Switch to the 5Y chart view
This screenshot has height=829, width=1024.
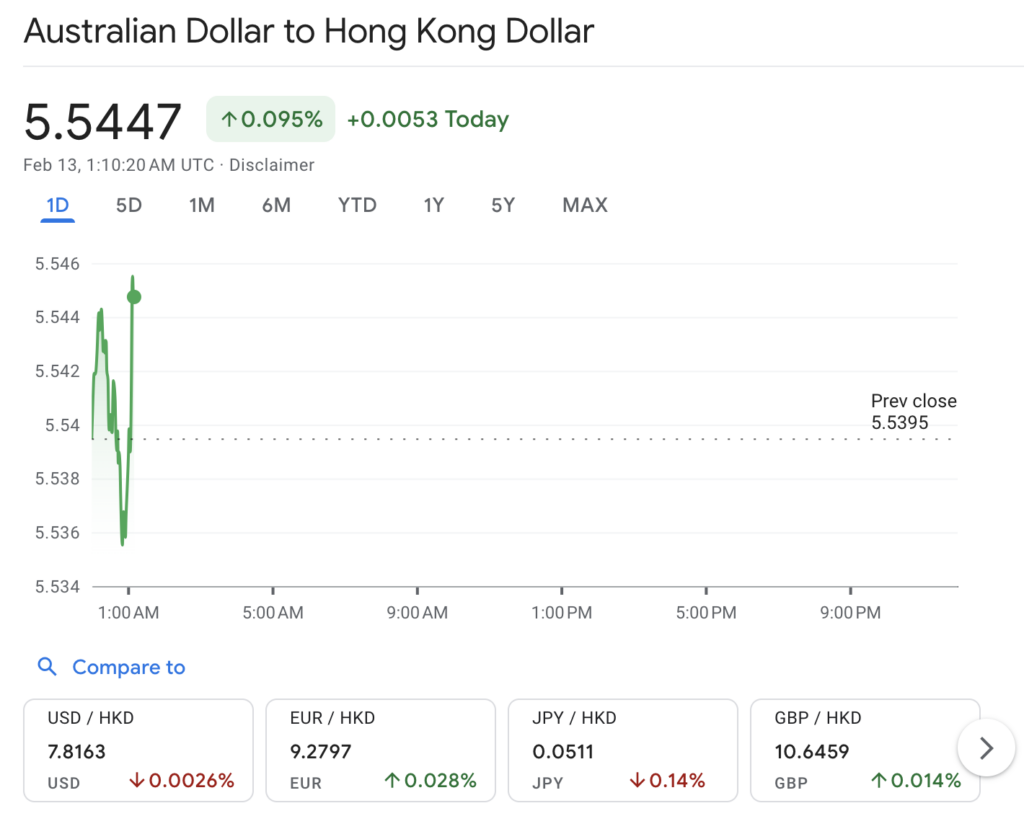point(503,205)
